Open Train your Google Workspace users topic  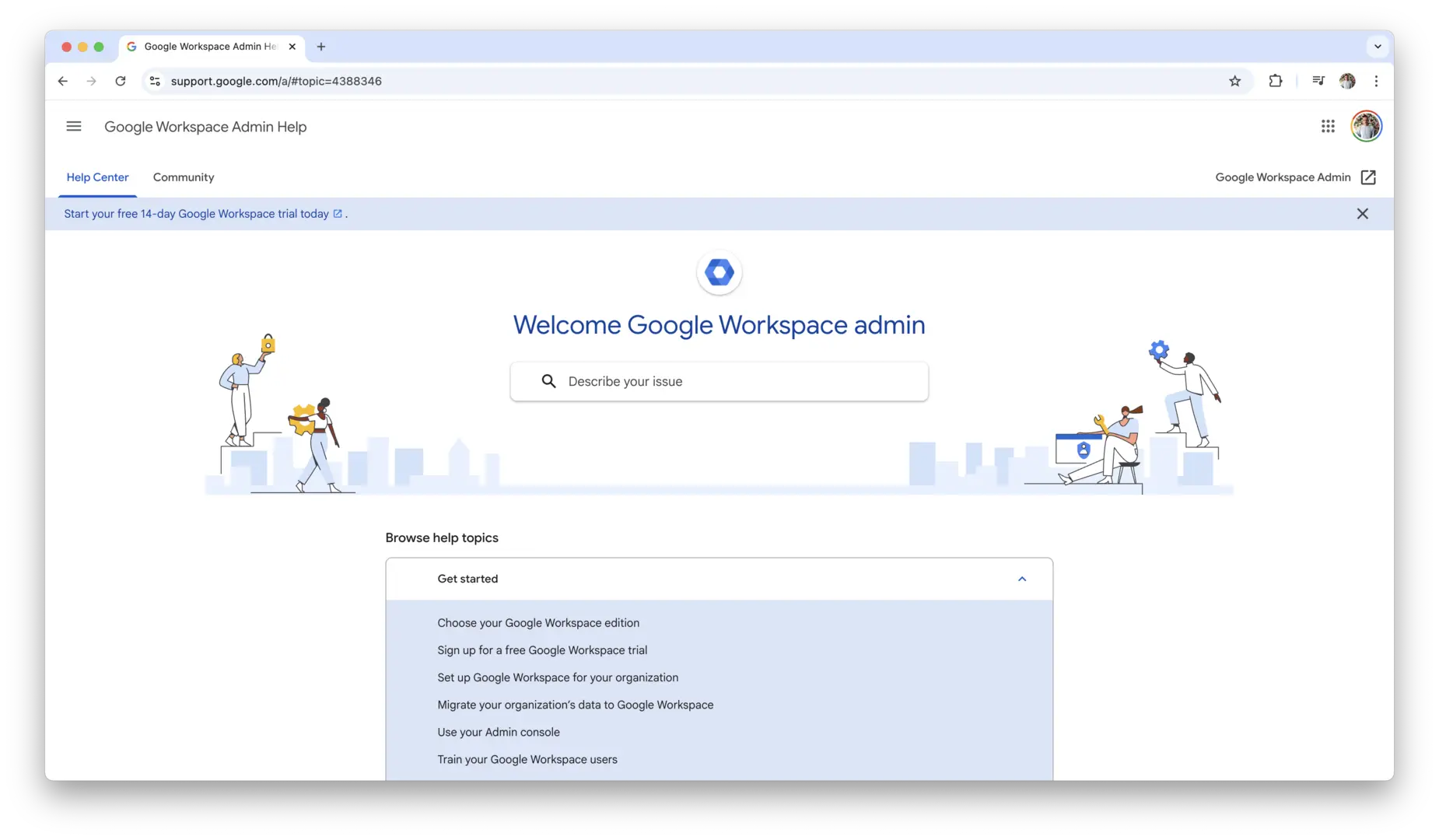(x=527, y=759)
